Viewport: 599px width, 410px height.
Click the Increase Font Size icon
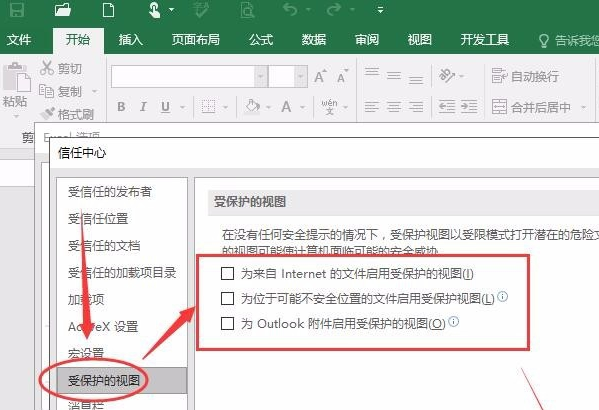pos(320,76)
